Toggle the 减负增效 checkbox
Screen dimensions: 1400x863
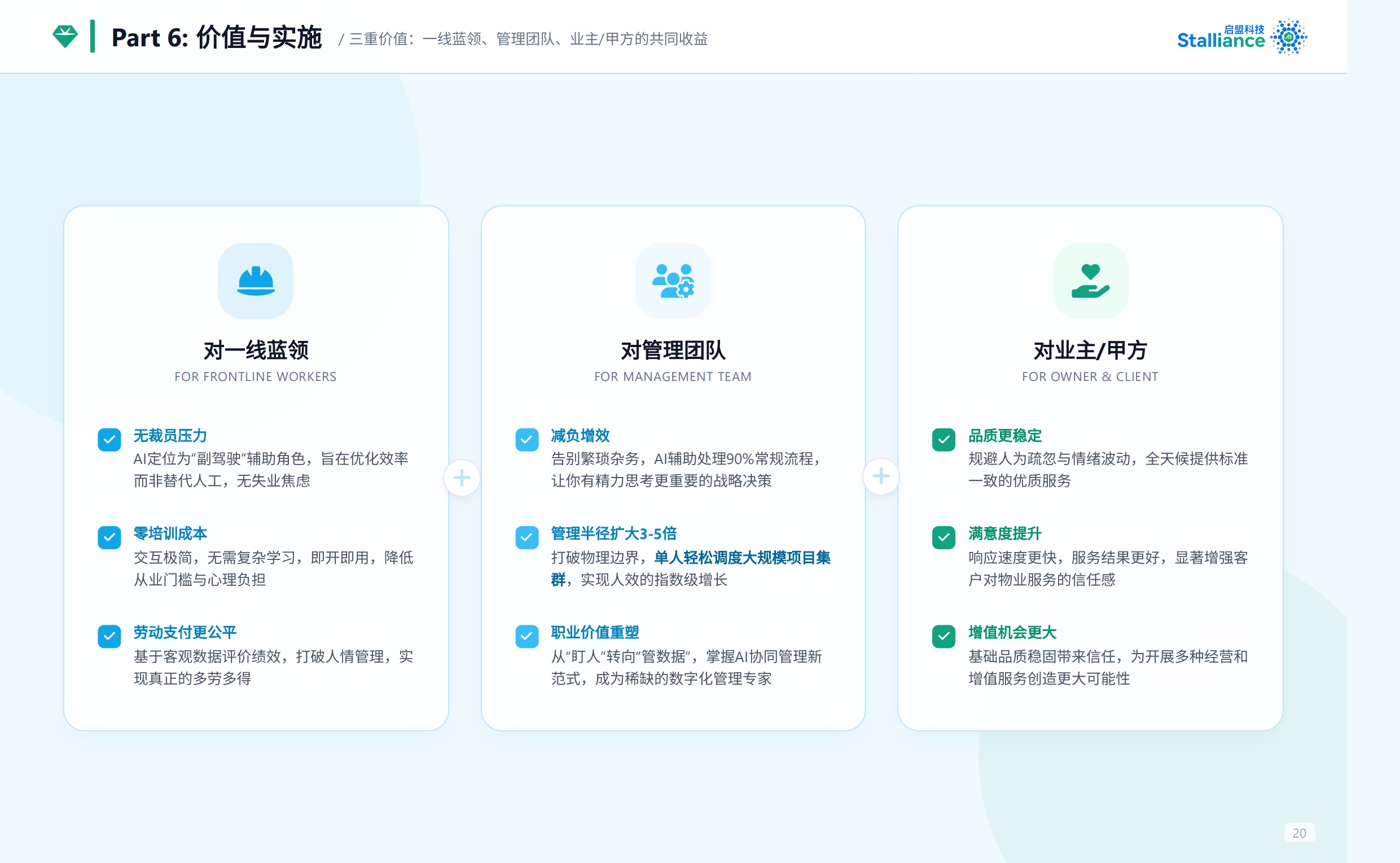click(526, 440)
